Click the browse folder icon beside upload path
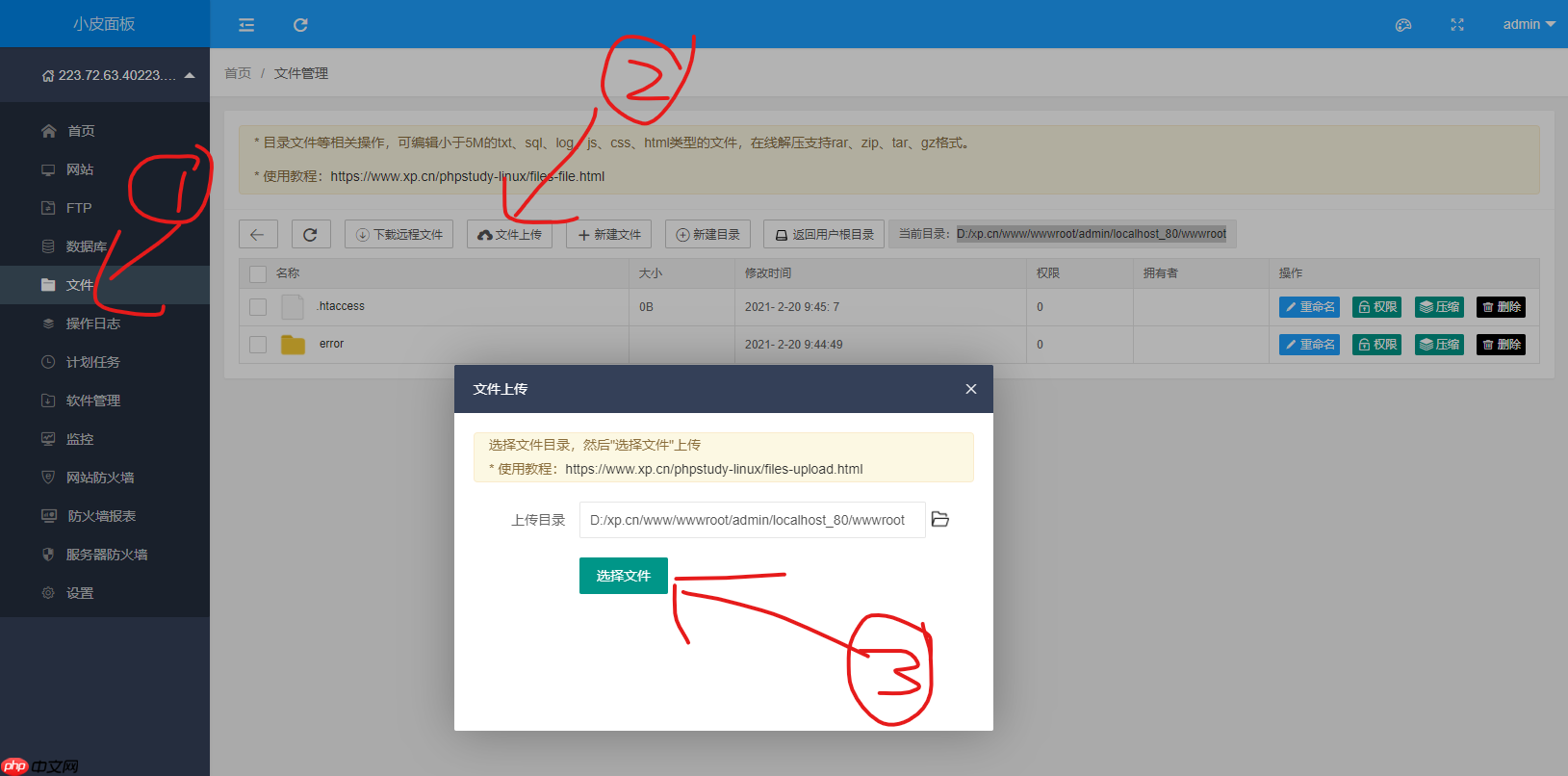Viewport: 1568px width, 776px height. 940,520
